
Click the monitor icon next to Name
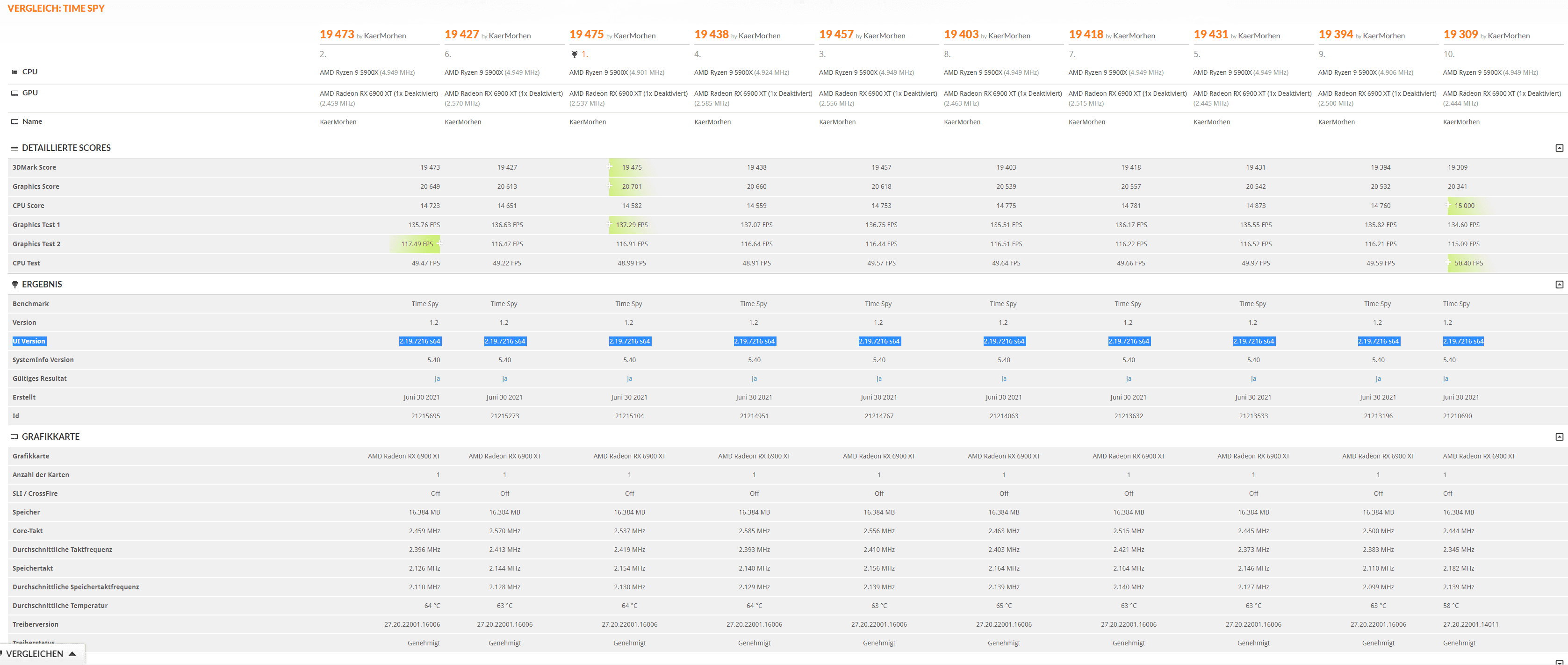point(15,122)
